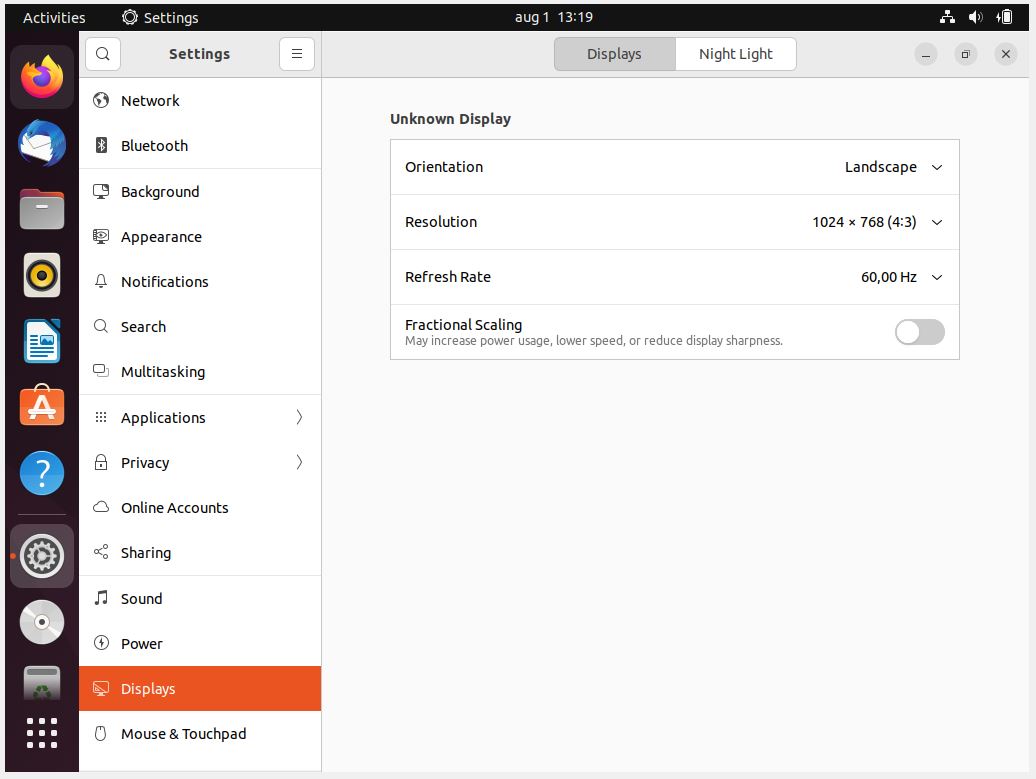Open Mouse & Touchpad settings
Image resolution: width=1036 pixels, height=779 pixels.
point(183,734)
